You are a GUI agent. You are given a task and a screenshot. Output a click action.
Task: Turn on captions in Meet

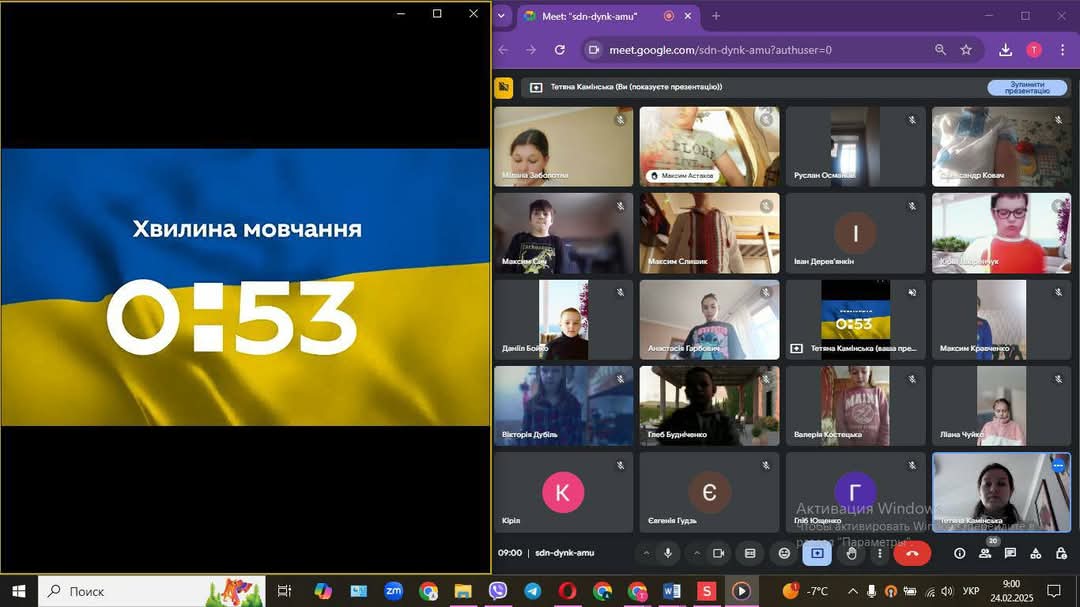(x=750, y=553)
